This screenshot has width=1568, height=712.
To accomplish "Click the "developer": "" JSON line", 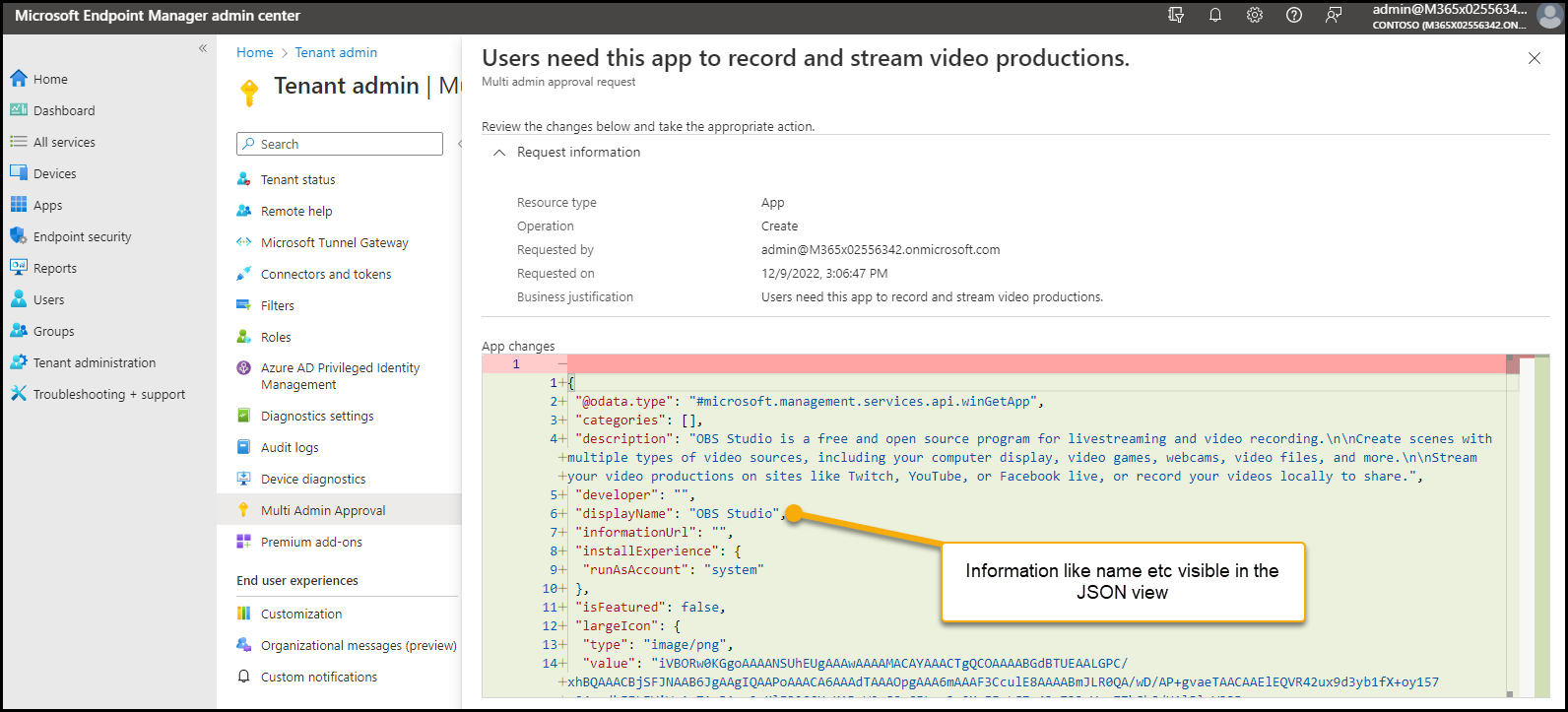I will point(634,494).
